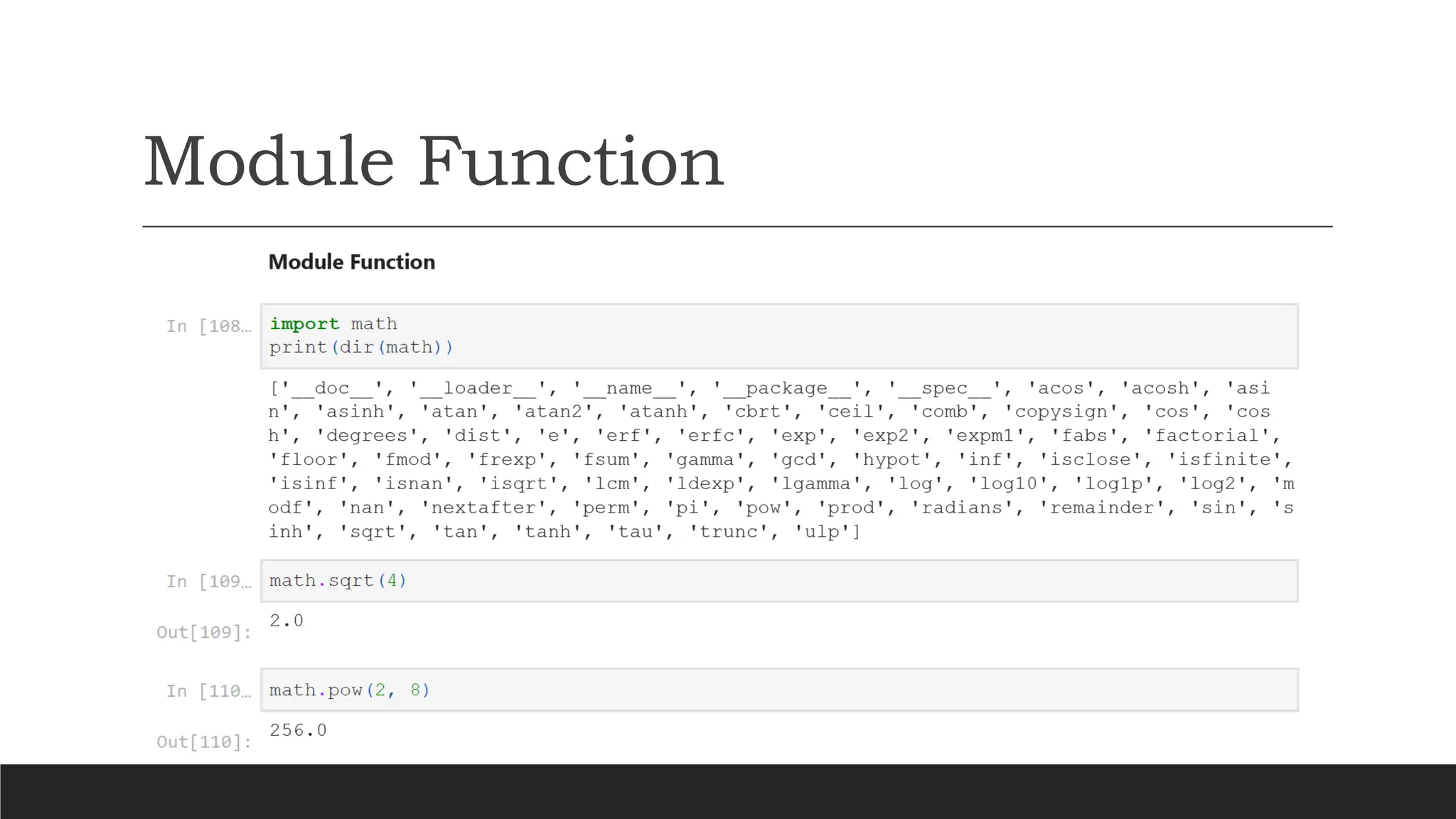The height and width of the screenshot is (819, 1456).
Task: Click 'atan2' in the output list
Action: pyautogui.click(x=554, y=412)
